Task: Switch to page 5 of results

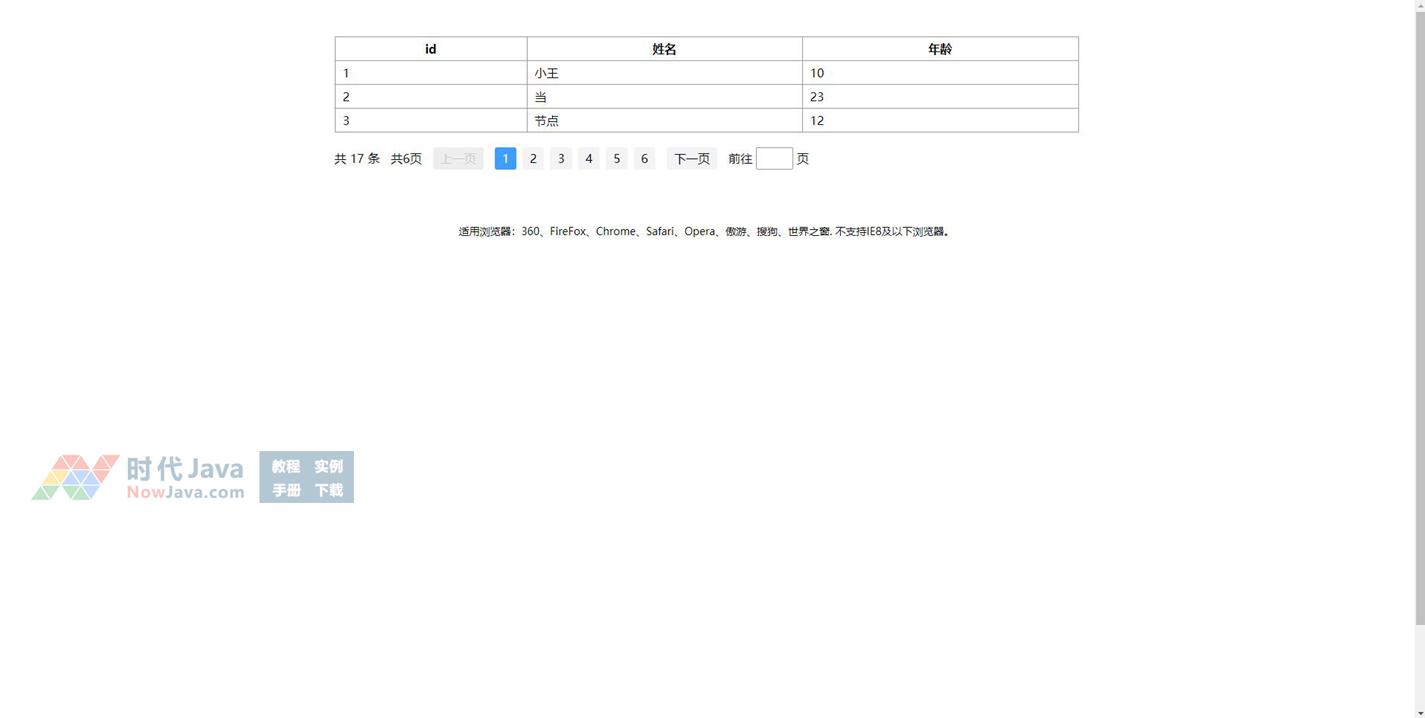Action: [x=617, y=159]
